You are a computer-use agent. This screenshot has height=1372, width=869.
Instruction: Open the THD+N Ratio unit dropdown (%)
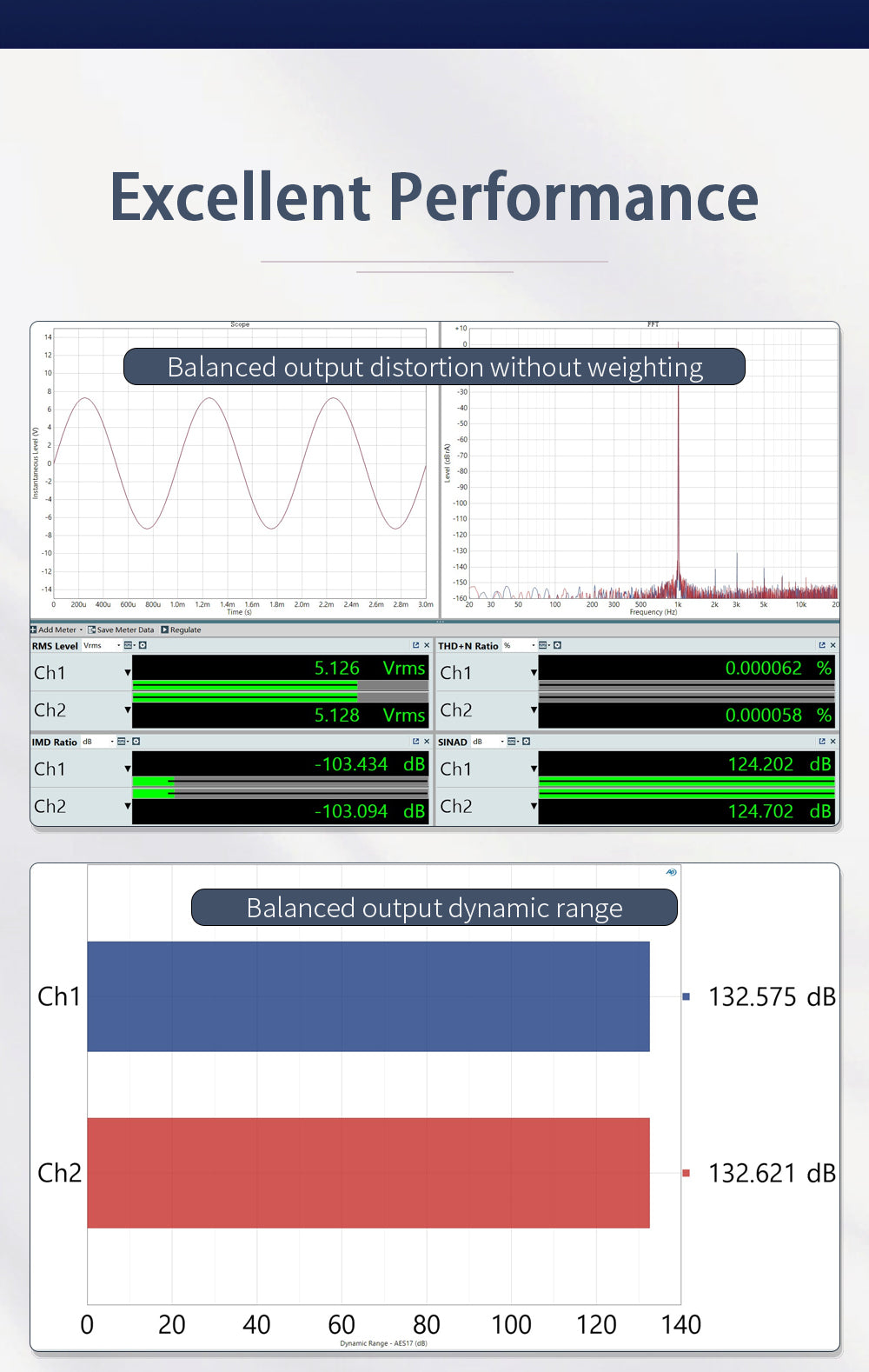[x=519, y=645]
